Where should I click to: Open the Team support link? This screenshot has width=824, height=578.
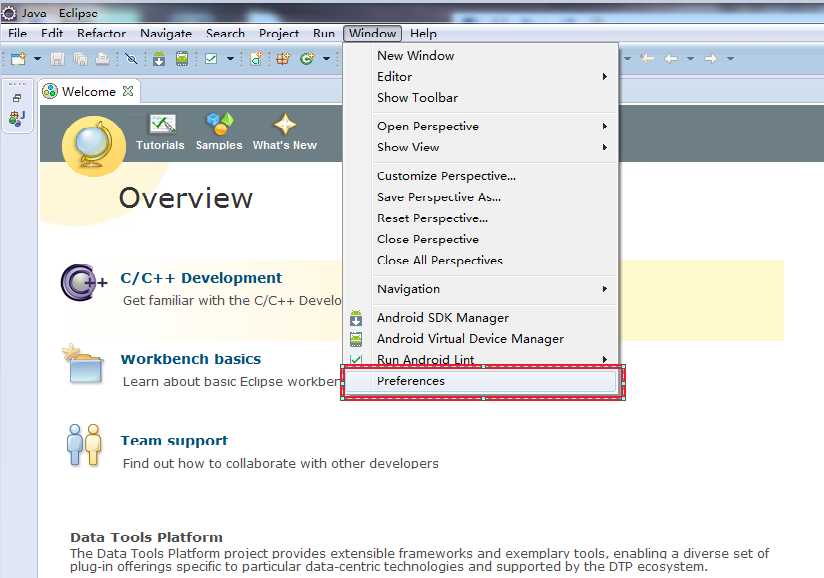click(x=174, y=441)
